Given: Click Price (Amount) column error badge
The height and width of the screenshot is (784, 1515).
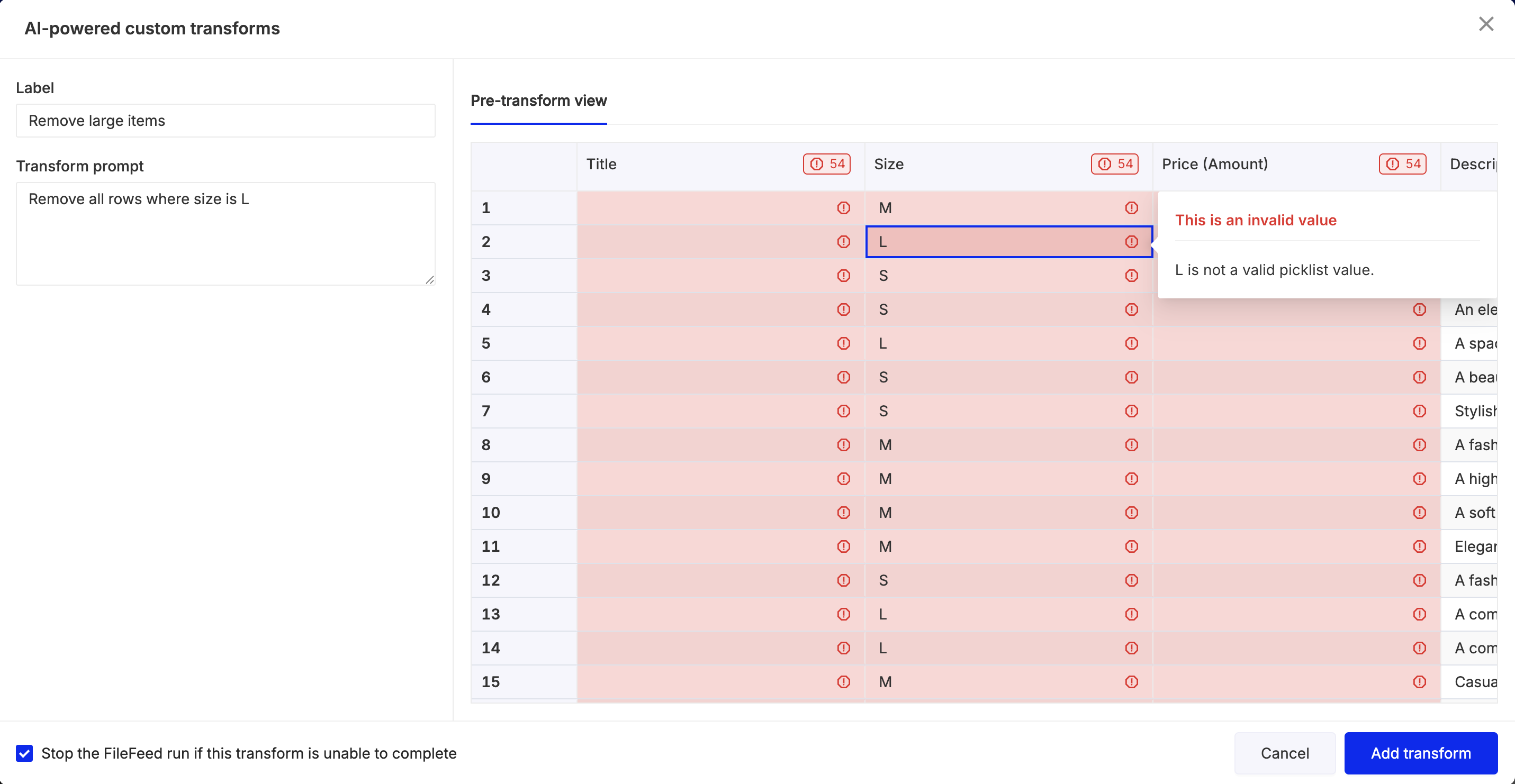Looking at the screenshot, I should [1402, 164].
